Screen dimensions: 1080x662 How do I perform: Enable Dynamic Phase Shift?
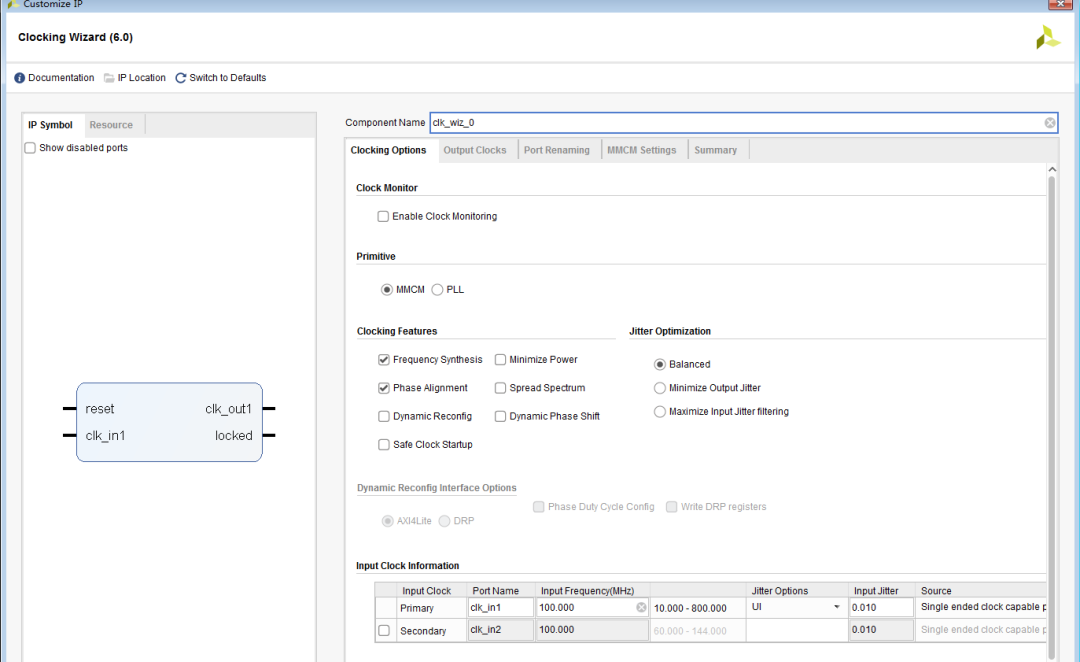[x=500, y=416]
